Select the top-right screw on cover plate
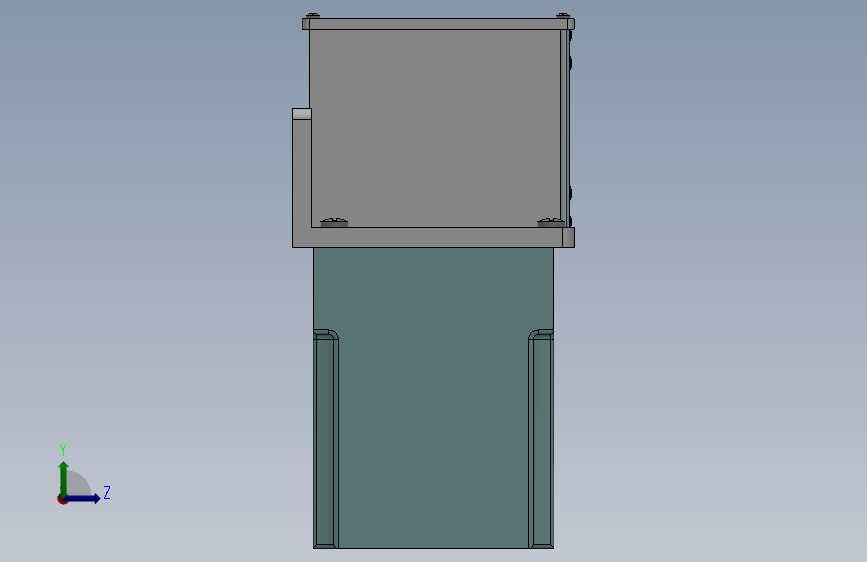 pyautogui.click(x=563, y=15)
